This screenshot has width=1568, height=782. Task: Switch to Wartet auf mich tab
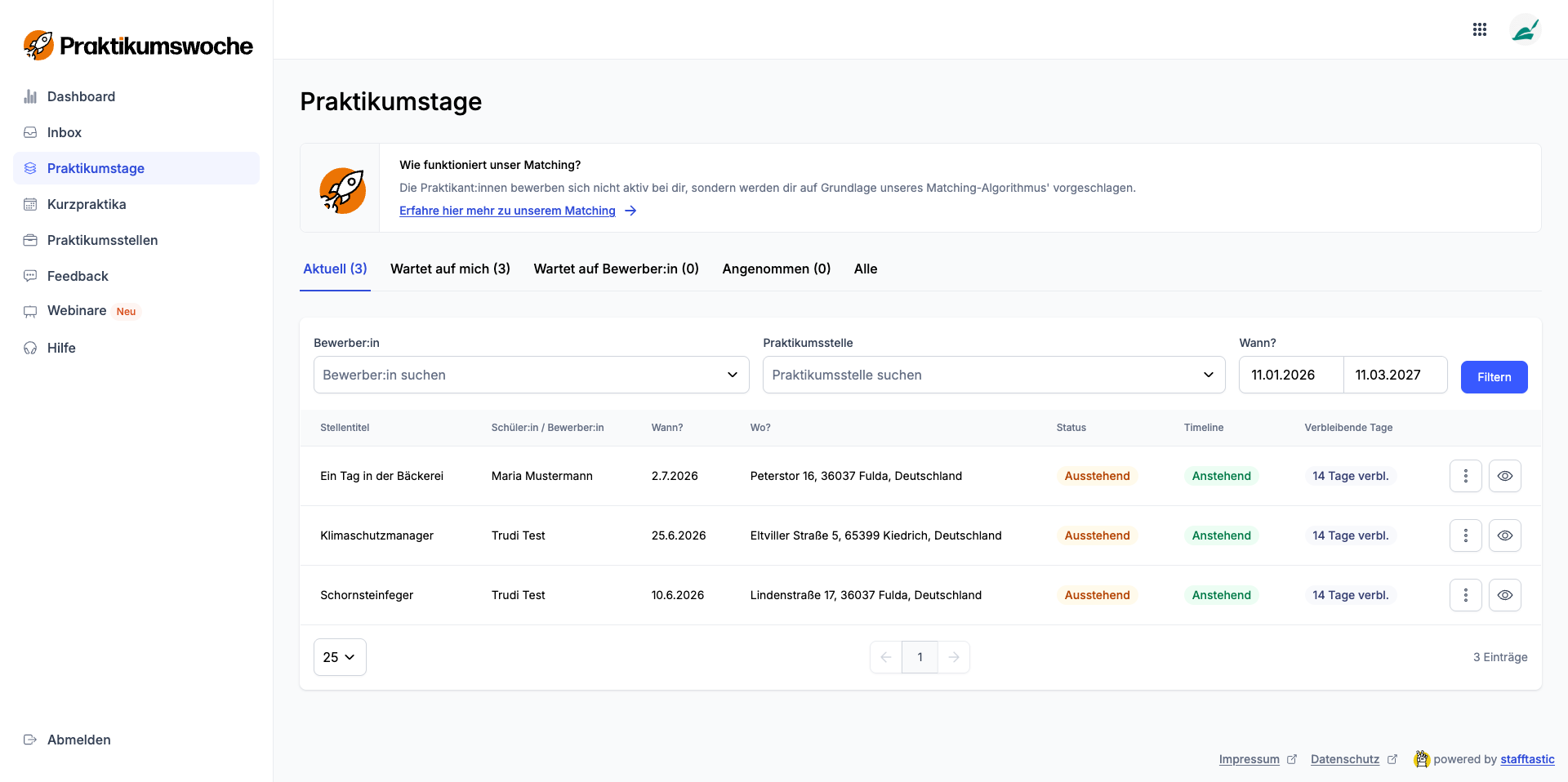coord(450,269)
